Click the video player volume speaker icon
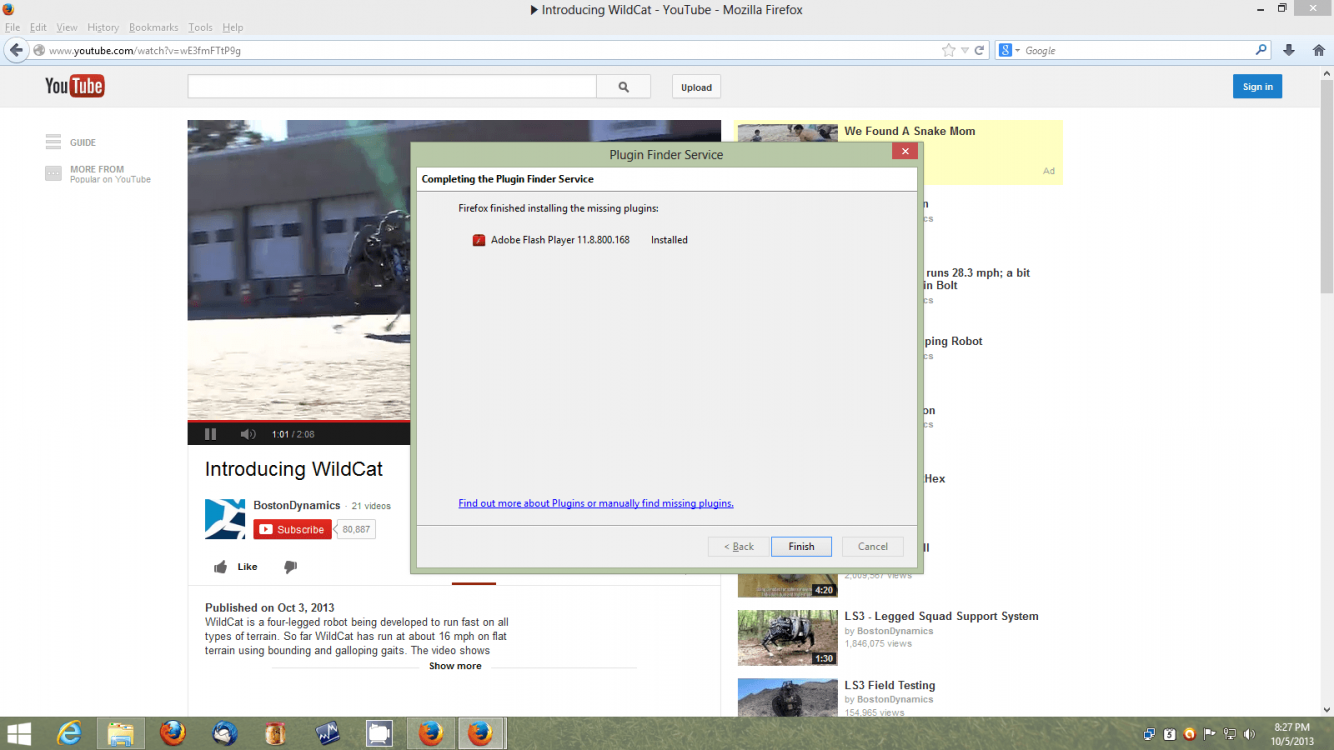 [248, 434]
